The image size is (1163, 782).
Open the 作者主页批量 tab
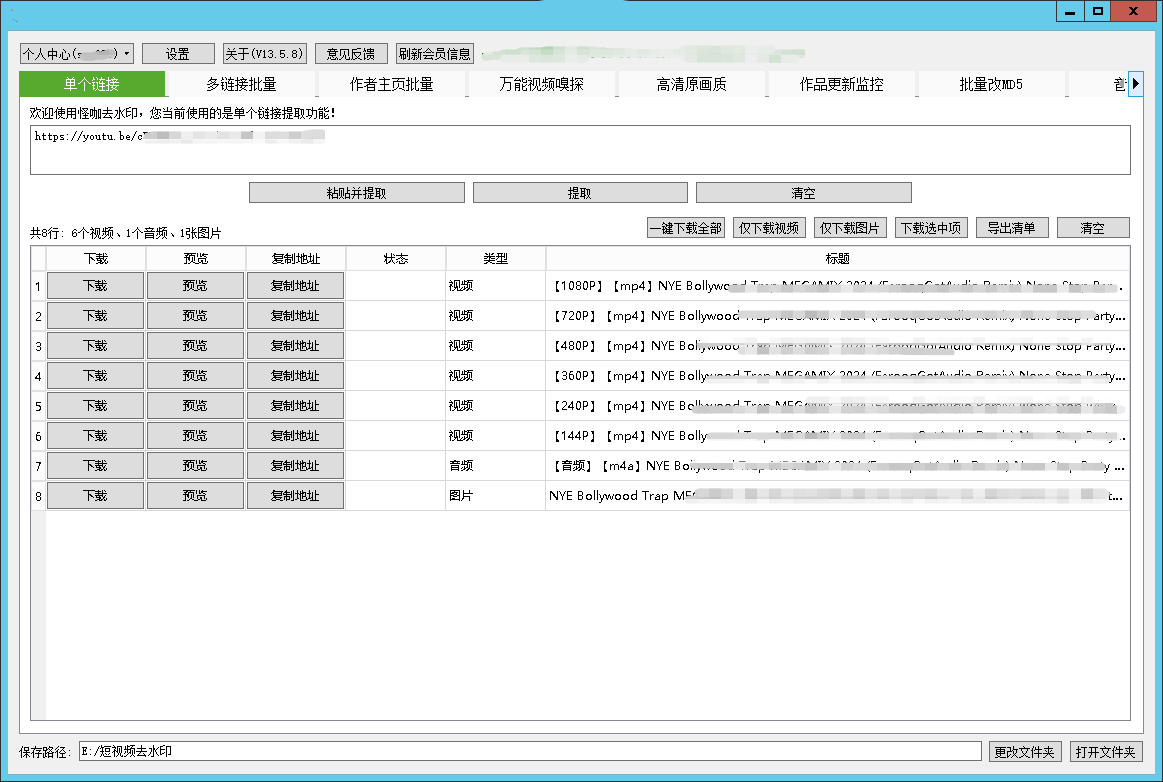tap(391, 84)
